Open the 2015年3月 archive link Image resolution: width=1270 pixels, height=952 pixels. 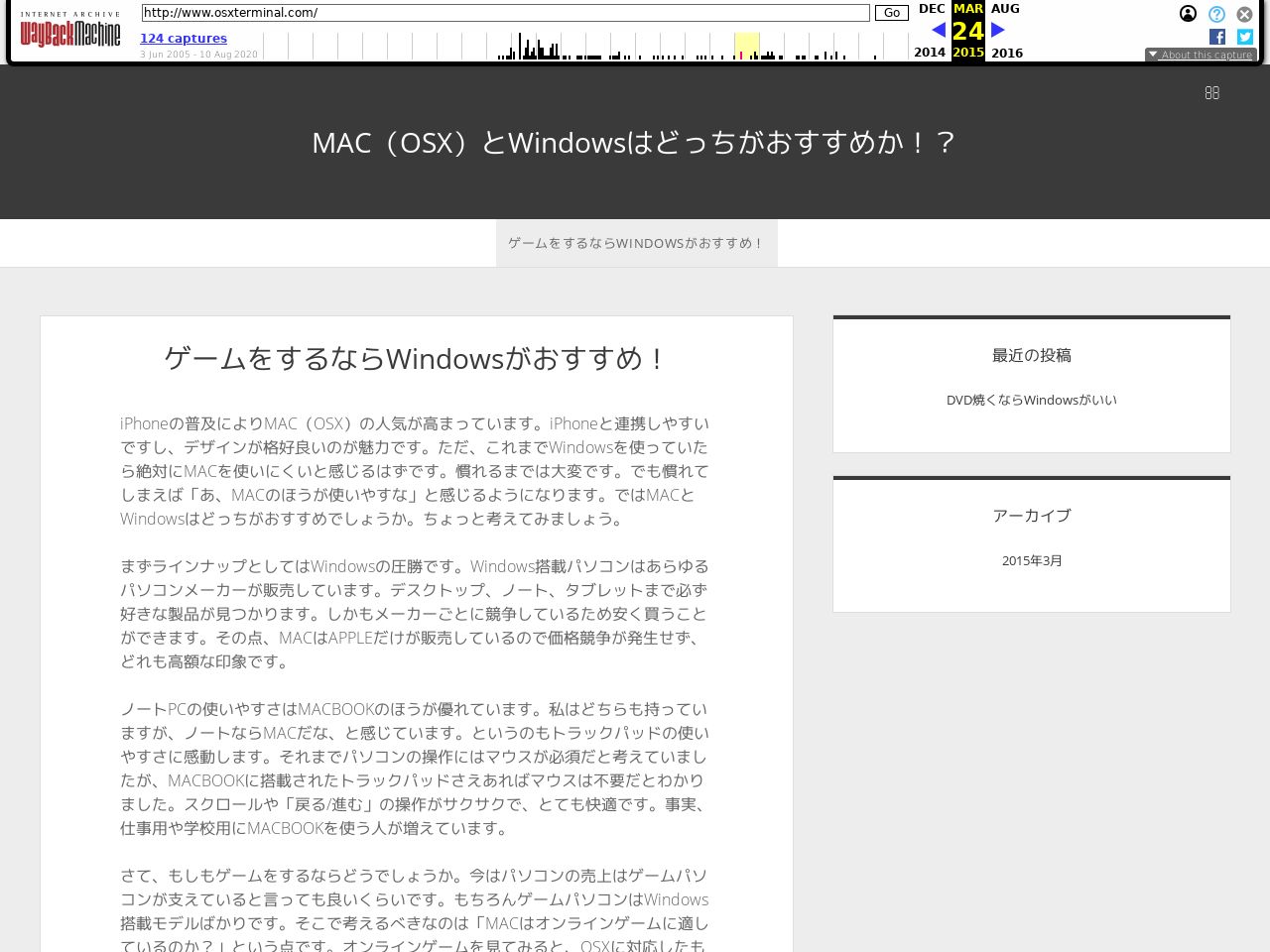point(1031,560)
